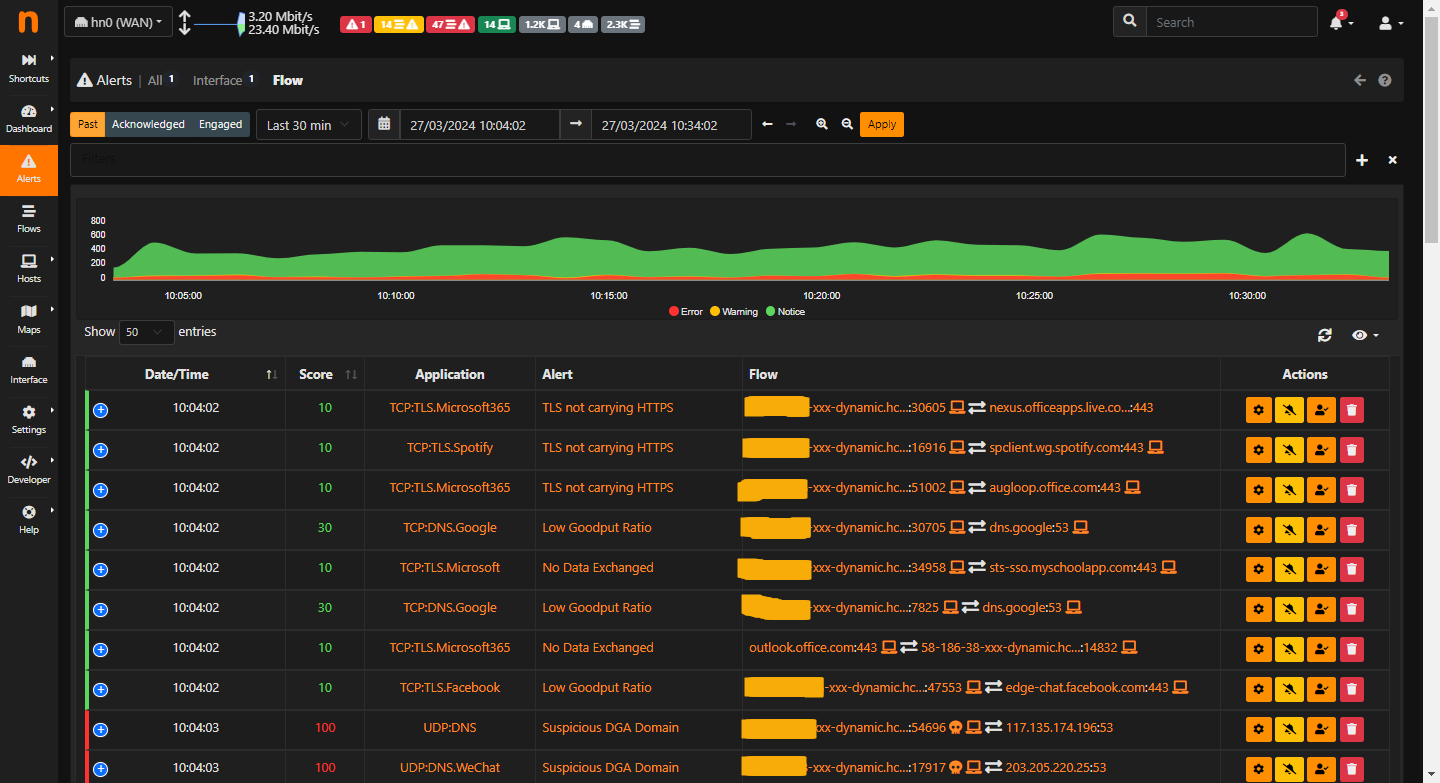Click the help question mark icon
Viewport: 1440px width, 783px height.
click(1385, 80)
